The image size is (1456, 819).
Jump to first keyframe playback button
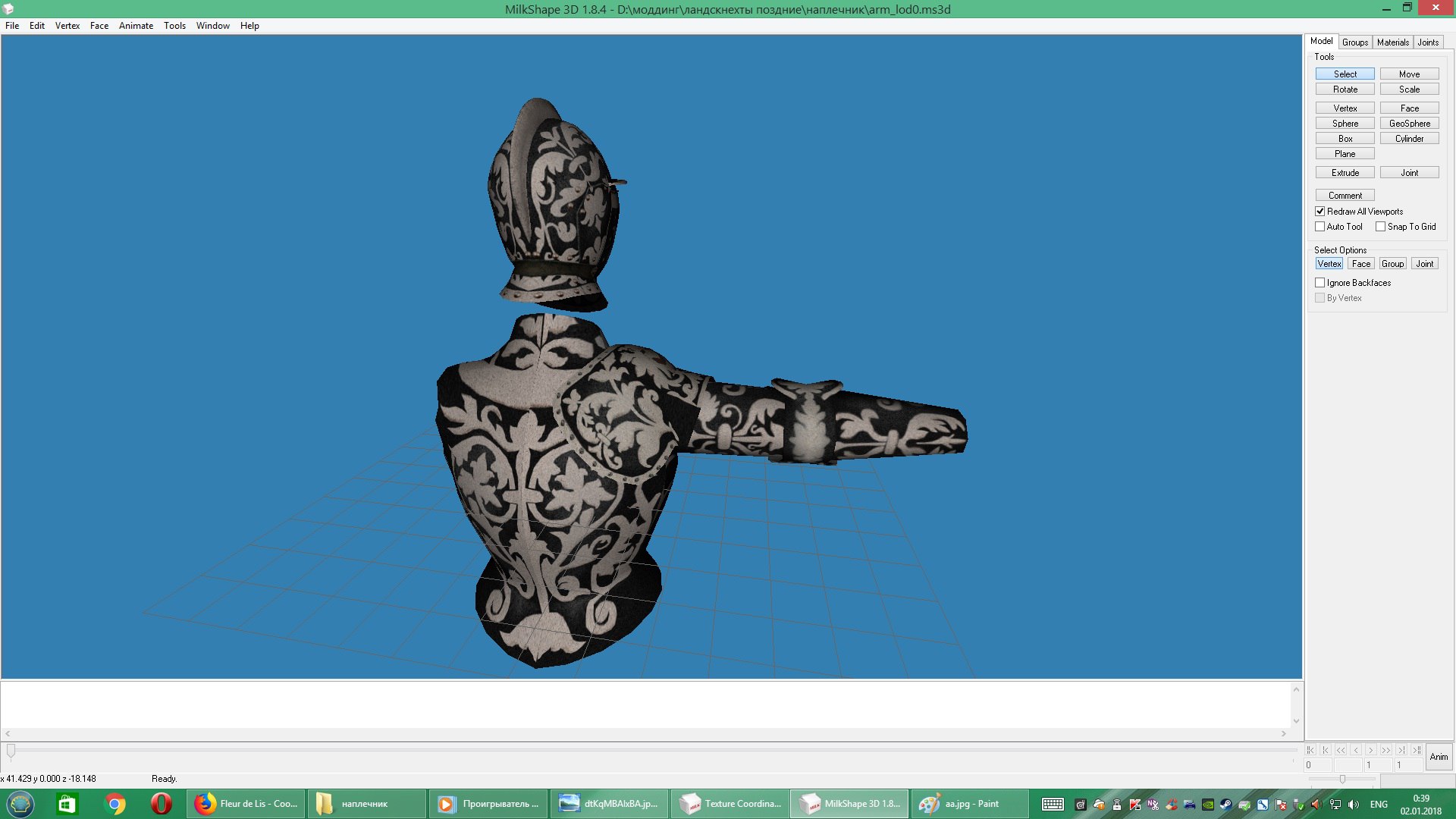pos(1310,750)
